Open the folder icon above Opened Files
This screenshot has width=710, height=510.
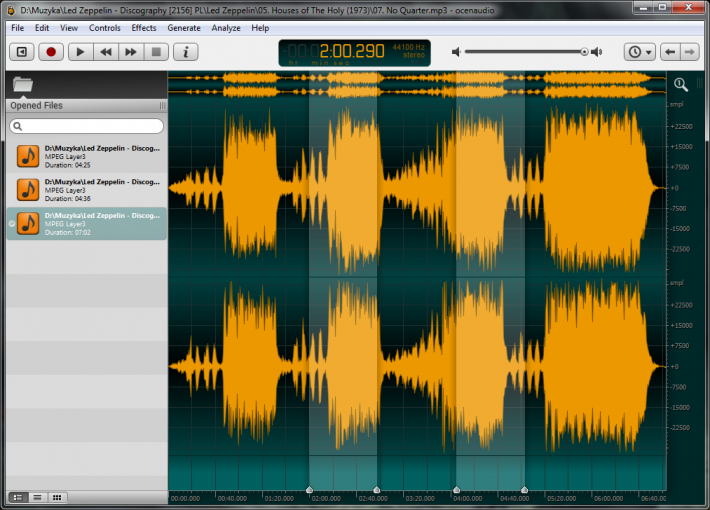[x=23, y=84]
